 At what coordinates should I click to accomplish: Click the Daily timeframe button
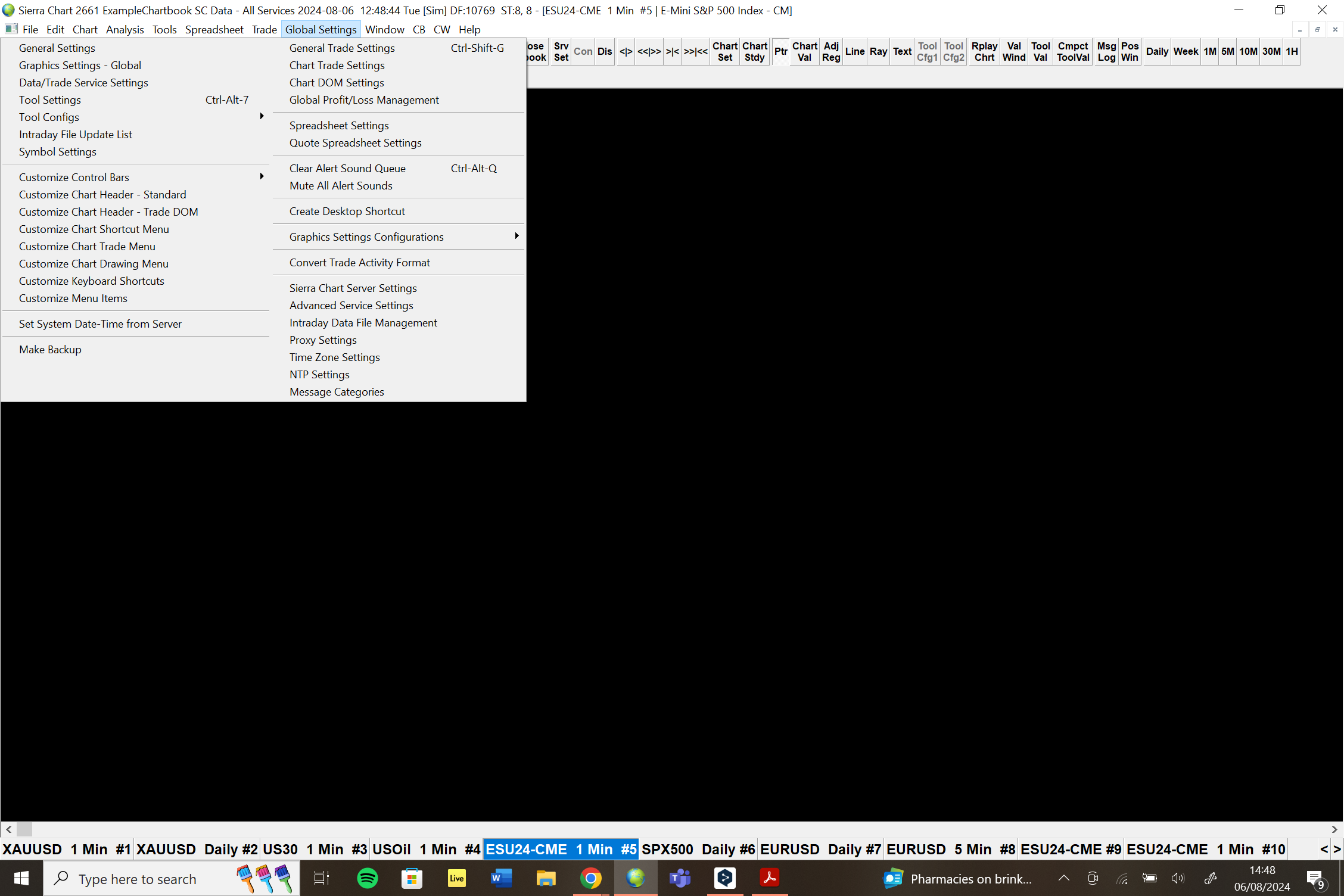point(1157,52)
